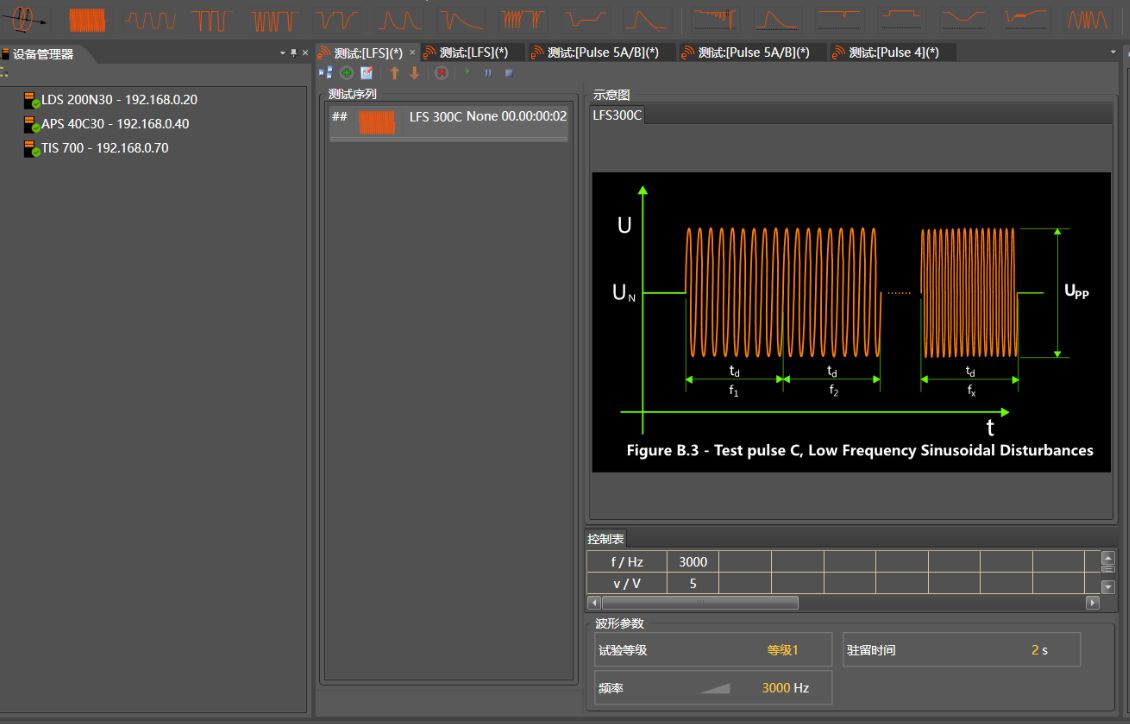Open the tab overflow dropdown arrow at far right
The image size is (1130, 724).
point(1114,52)
